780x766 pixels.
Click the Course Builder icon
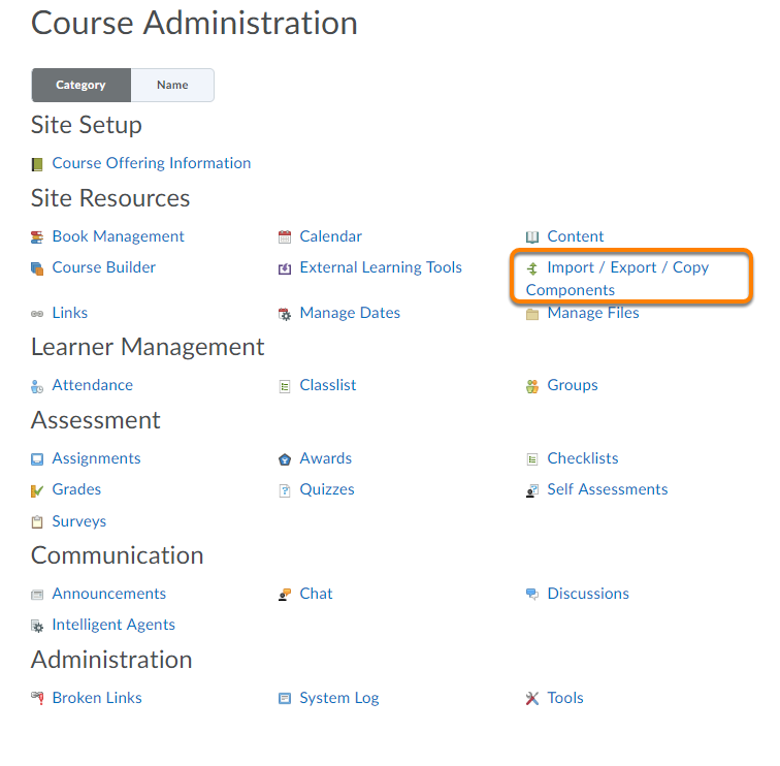[x=37, y=268]
